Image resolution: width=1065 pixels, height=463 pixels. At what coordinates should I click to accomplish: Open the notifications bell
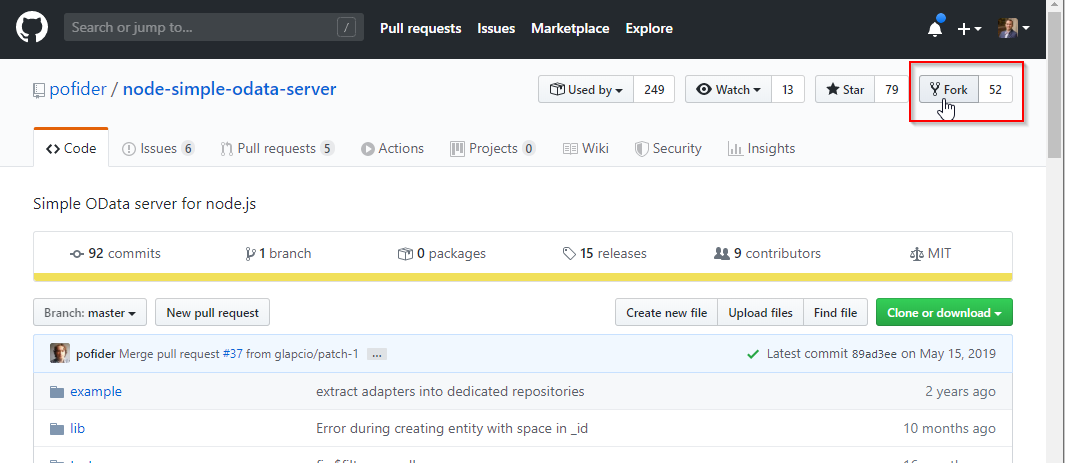(935, 29)
